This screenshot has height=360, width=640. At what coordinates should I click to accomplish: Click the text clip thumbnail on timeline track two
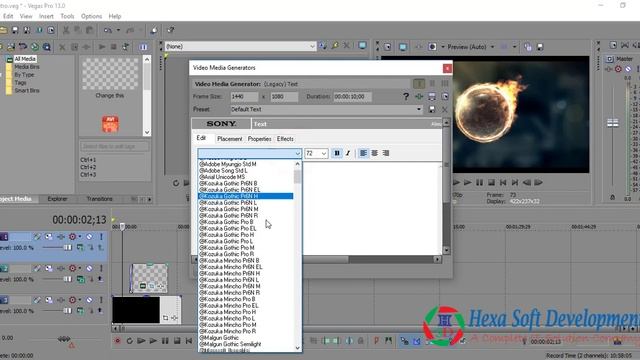149,278
